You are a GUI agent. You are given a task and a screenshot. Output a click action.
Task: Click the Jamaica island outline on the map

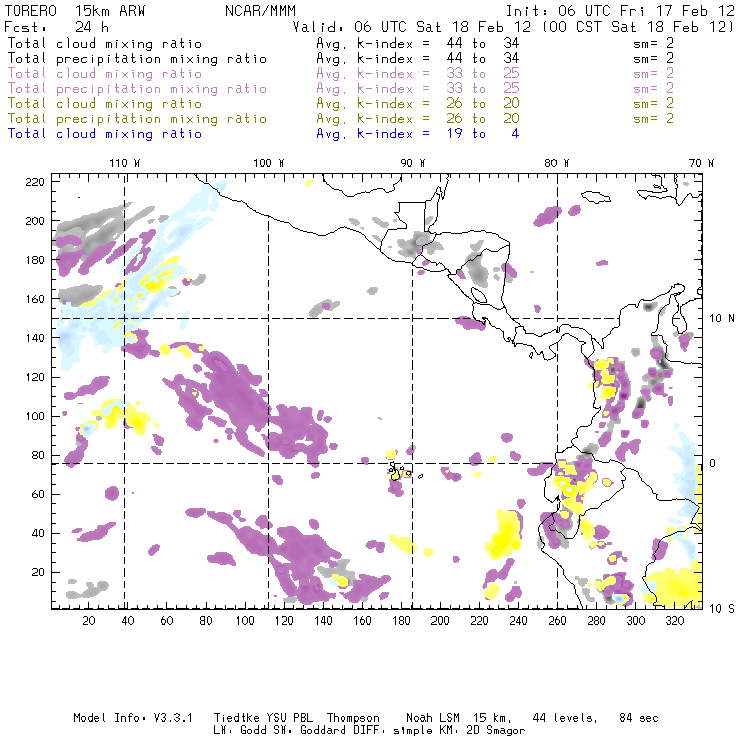[x=596, y=196]
